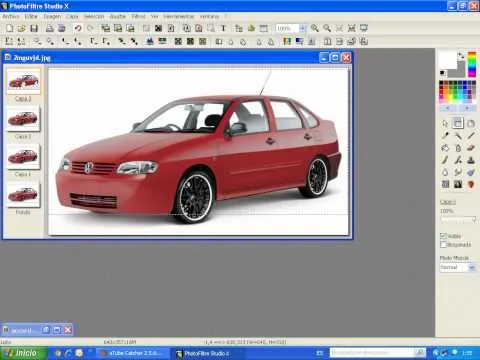Viewport: 480px width, 360px height.
Task: Select the Magic wand tool
Action: click(x=458, y=136)
